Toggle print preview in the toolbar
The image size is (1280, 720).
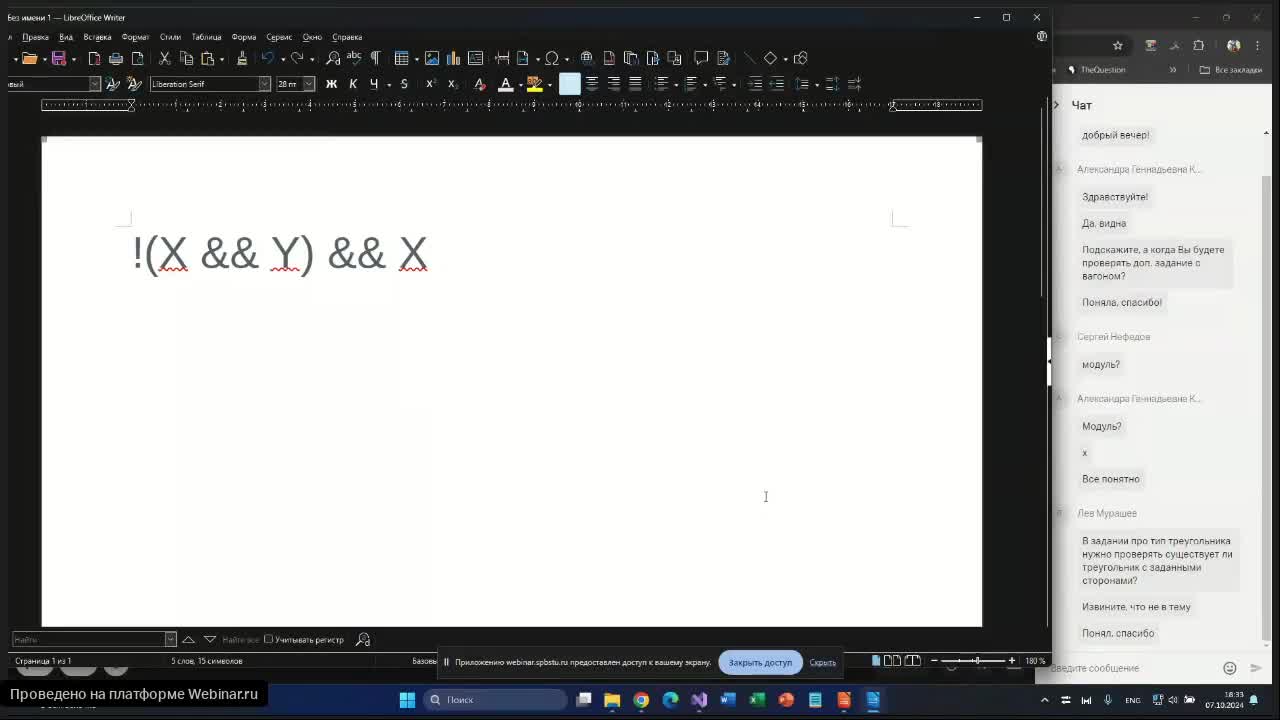tap(138, 58)
